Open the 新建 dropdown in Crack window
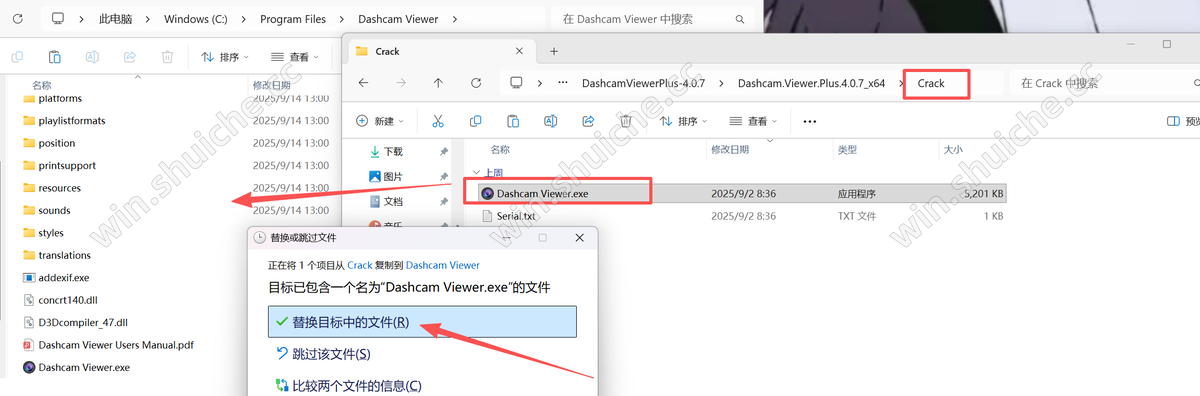 381,121
